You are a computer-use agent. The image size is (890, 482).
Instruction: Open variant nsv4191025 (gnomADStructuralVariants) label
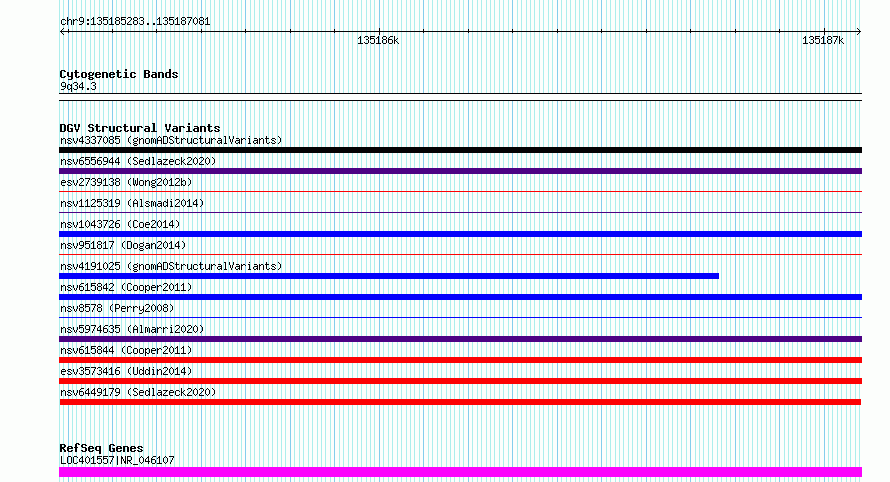coord(171,266)
